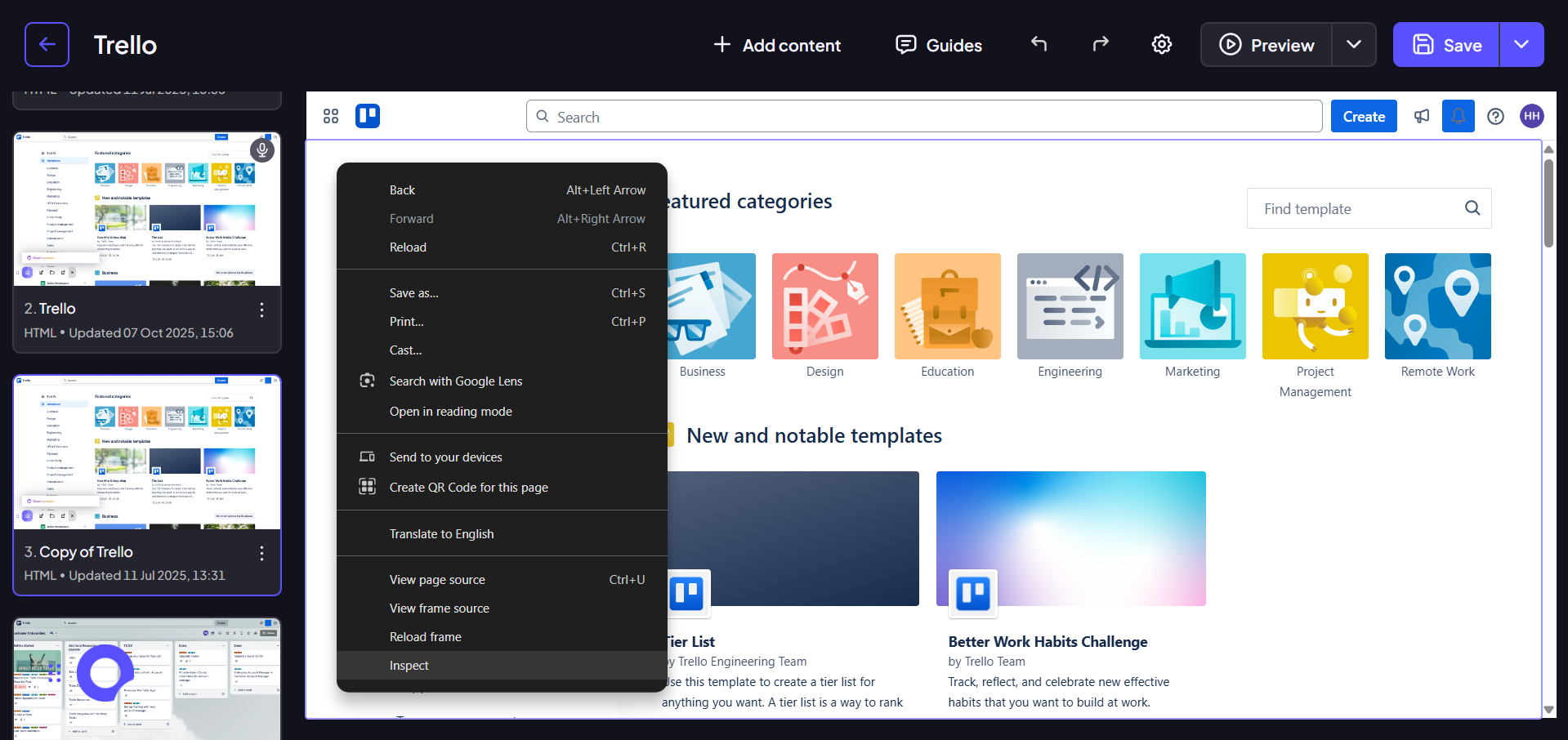Click the undo arrow icon

pos(1039,44)
